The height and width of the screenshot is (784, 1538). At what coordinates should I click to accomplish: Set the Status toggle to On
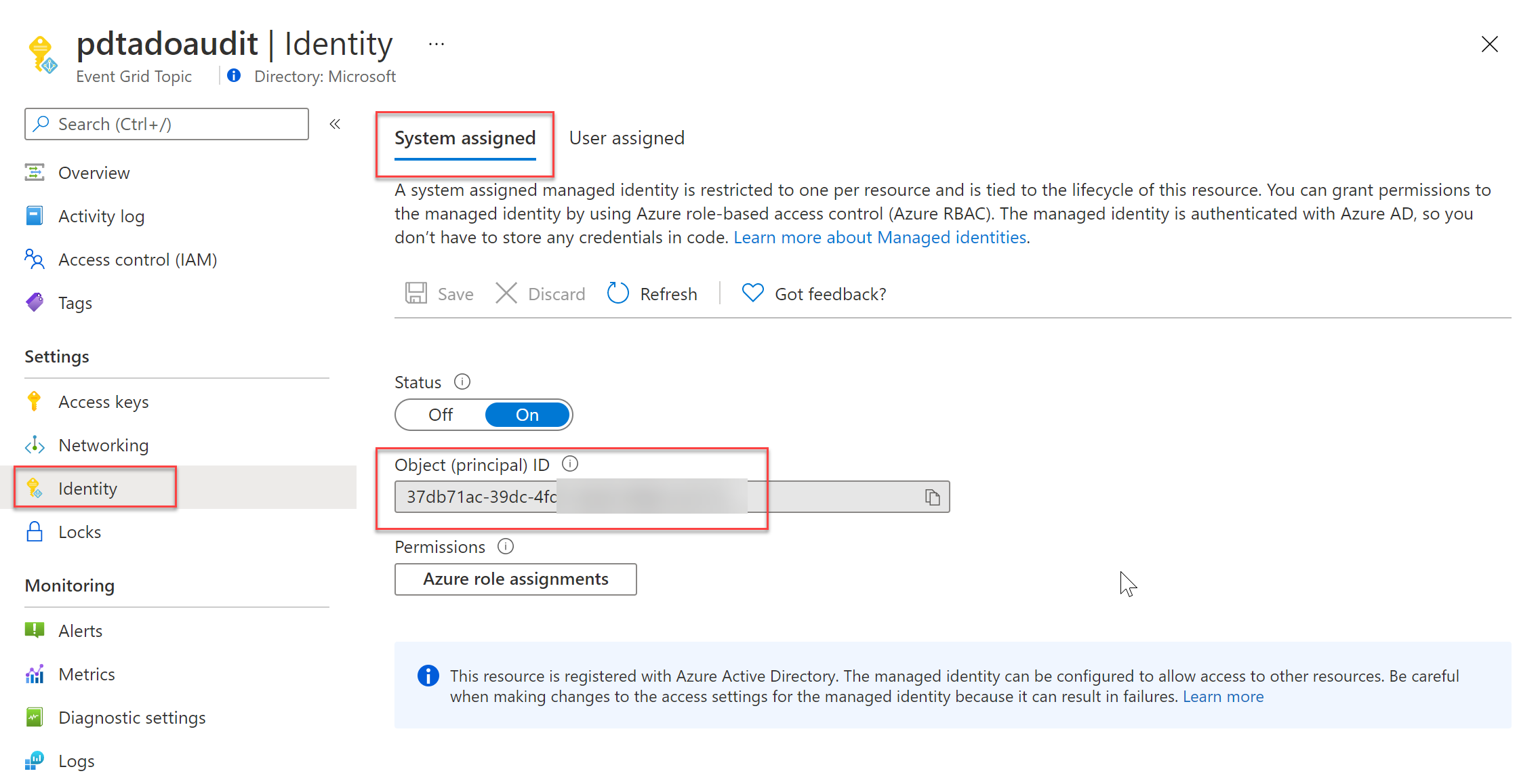coord(527,415)
